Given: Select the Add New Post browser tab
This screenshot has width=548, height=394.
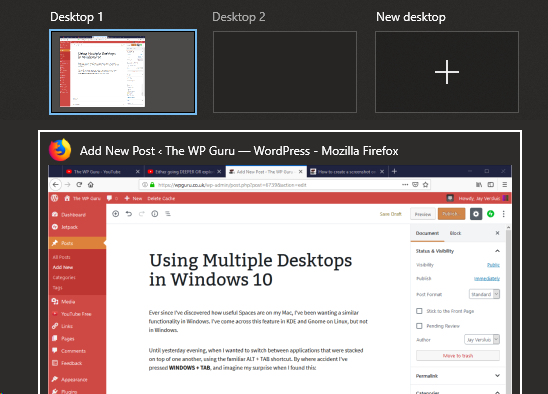Looking at the screenshot, I should click(x=265, y=172).
